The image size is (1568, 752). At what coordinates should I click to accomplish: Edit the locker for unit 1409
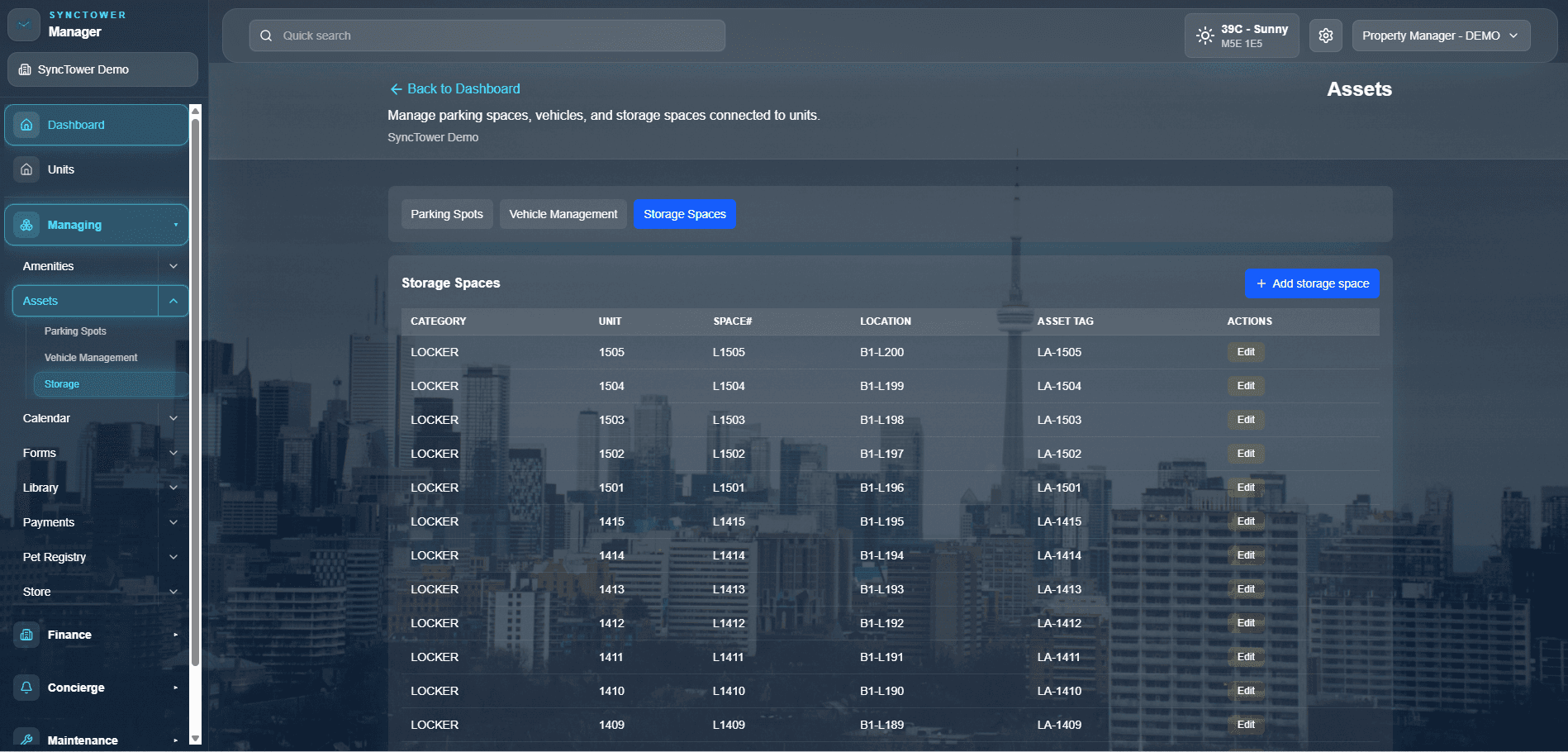pyautogui.click(x=1246, y=725)
